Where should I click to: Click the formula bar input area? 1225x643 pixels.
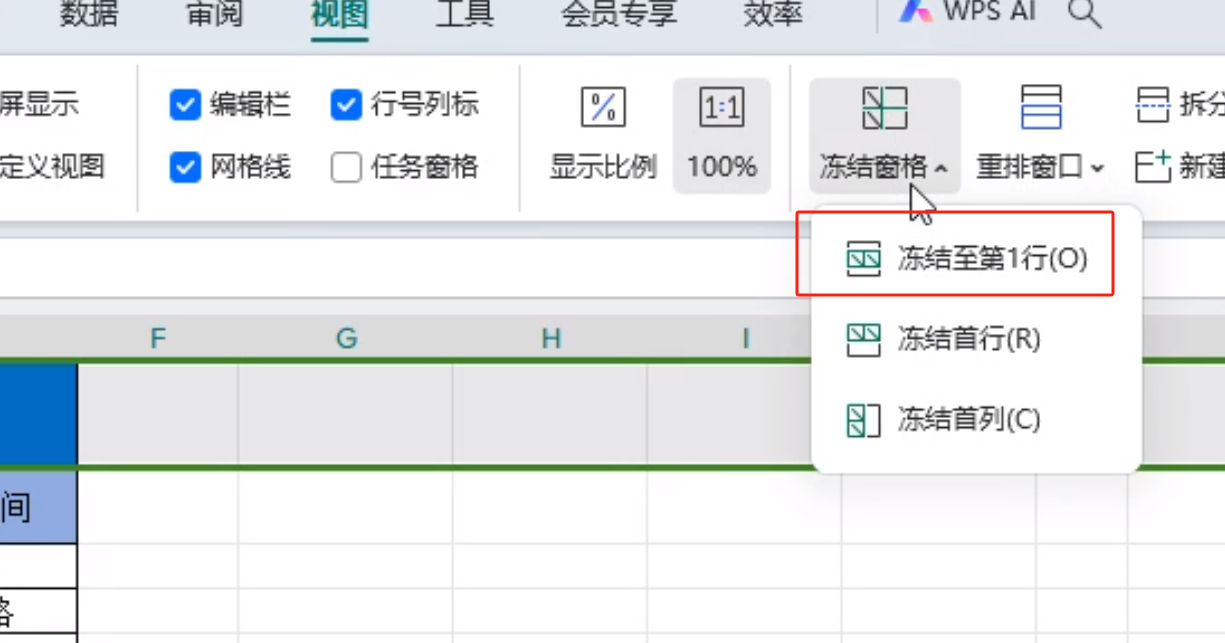click(405, 268)
